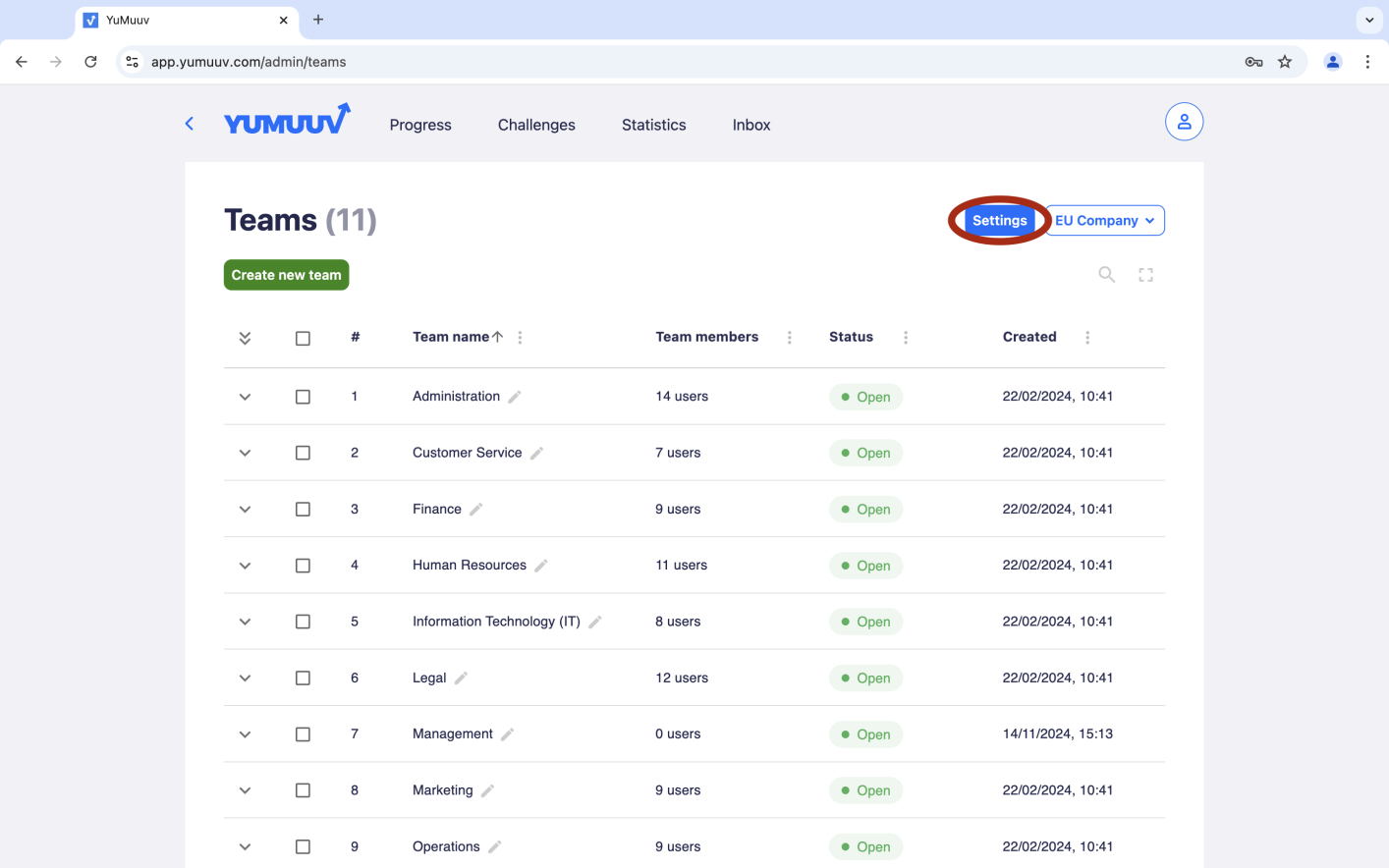Check the Customer Service row checkbox
Screen dimensions: 1389x868
coord(303,454)
